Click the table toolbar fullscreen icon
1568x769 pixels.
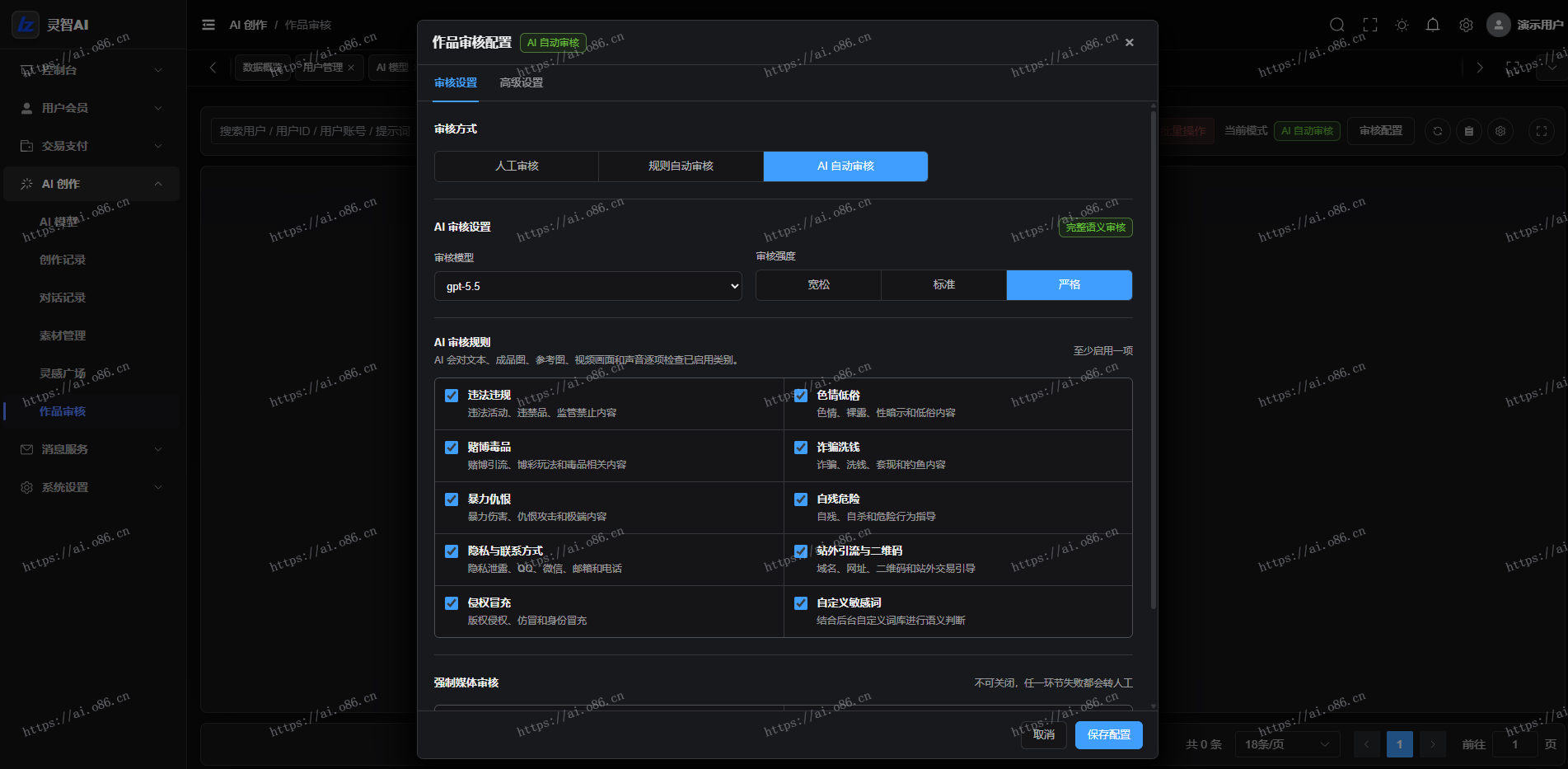[1542, 131]
